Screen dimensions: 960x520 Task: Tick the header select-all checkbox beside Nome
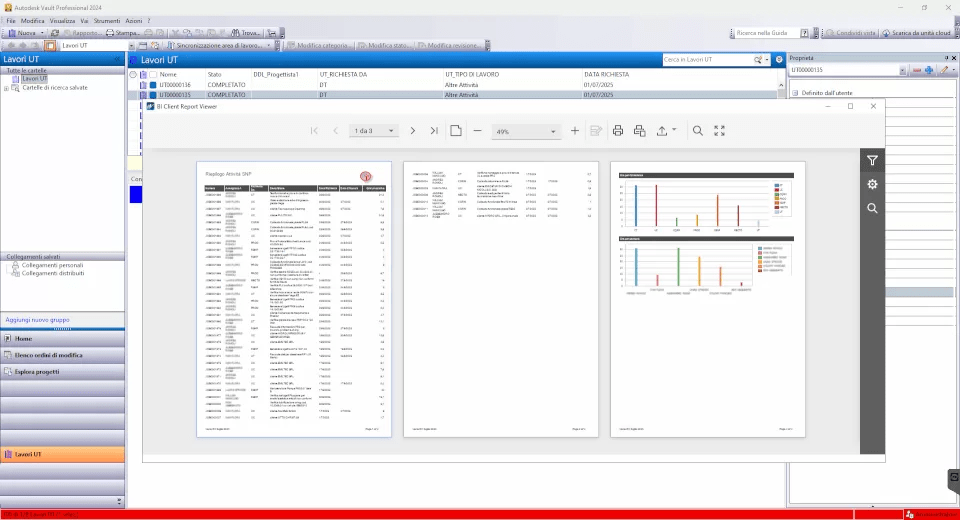(x=153, y=75)
